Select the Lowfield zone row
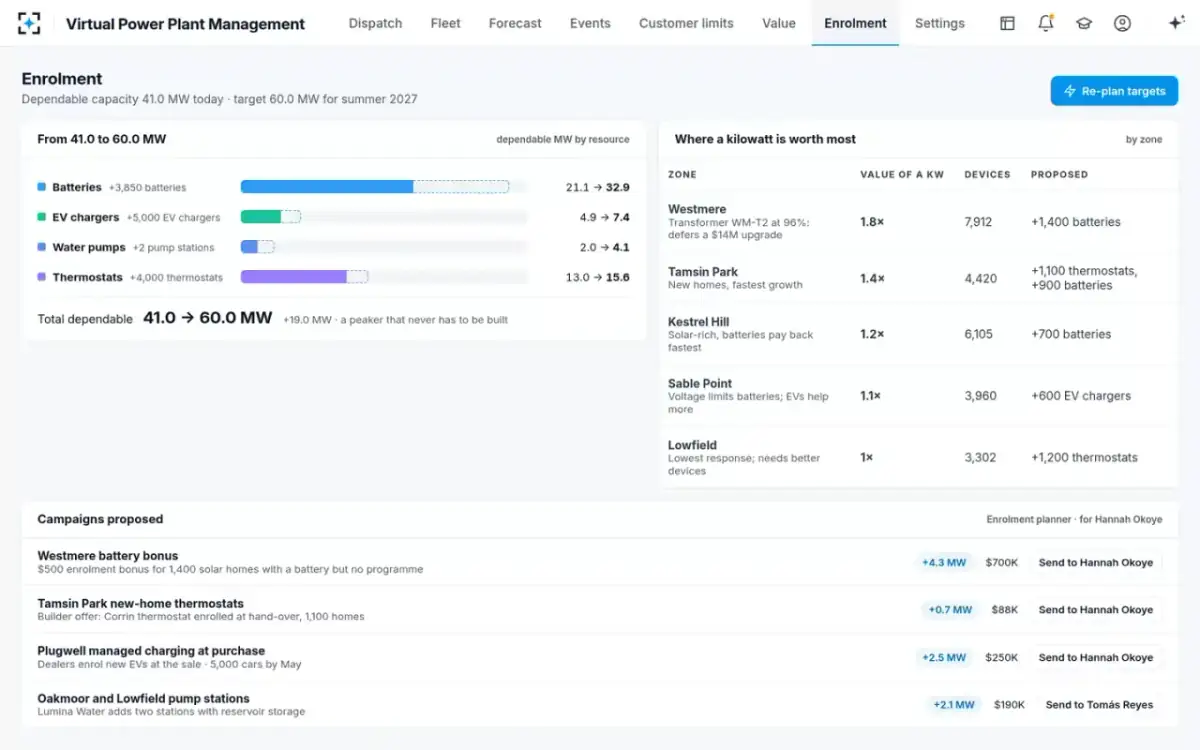 click(x=918, y=457)
